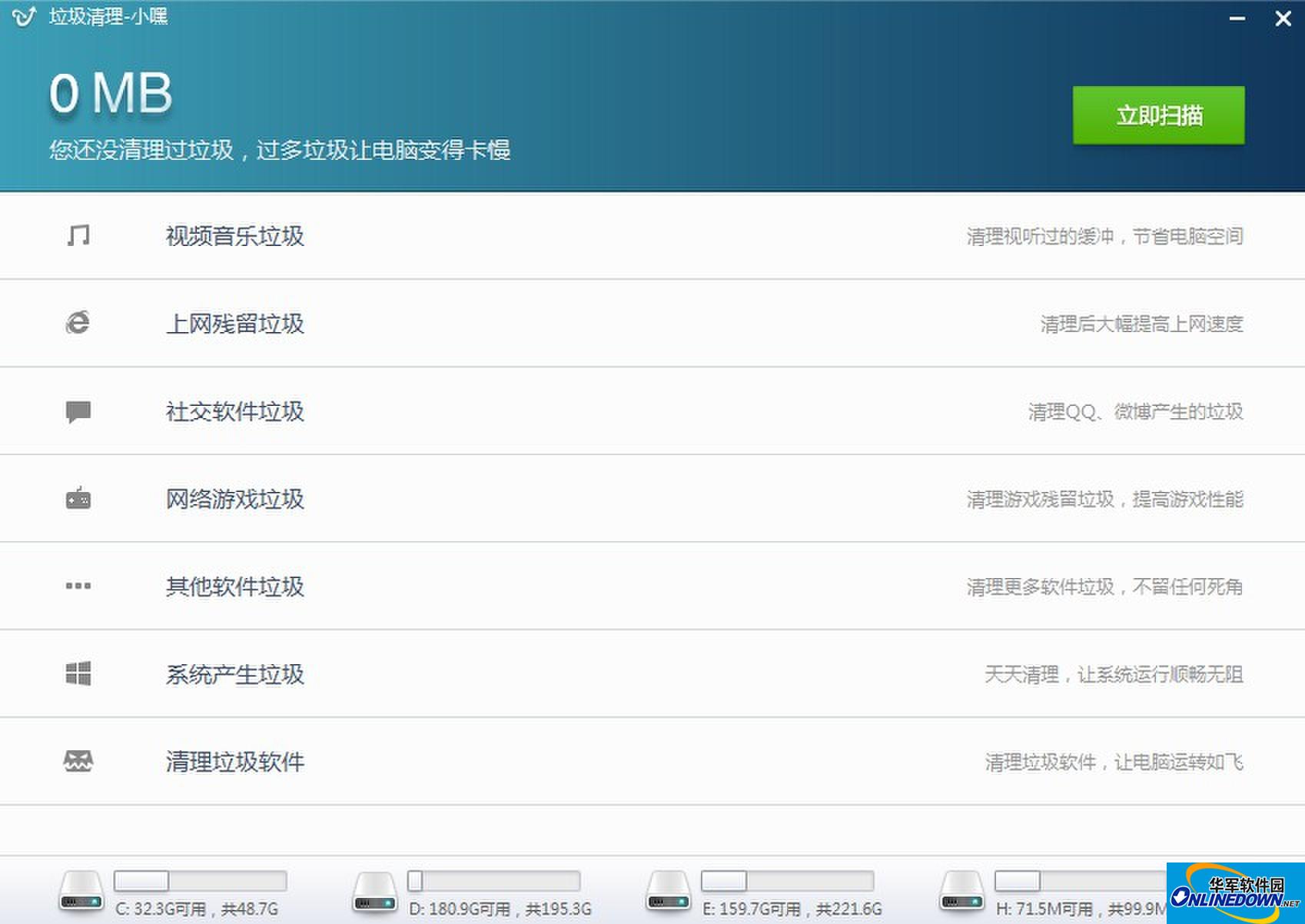This screenshot has width=1305, height=924.
Task: Click description 天天清理，让系统运行顺畅无阻
Action: (x=1114, y=674)
